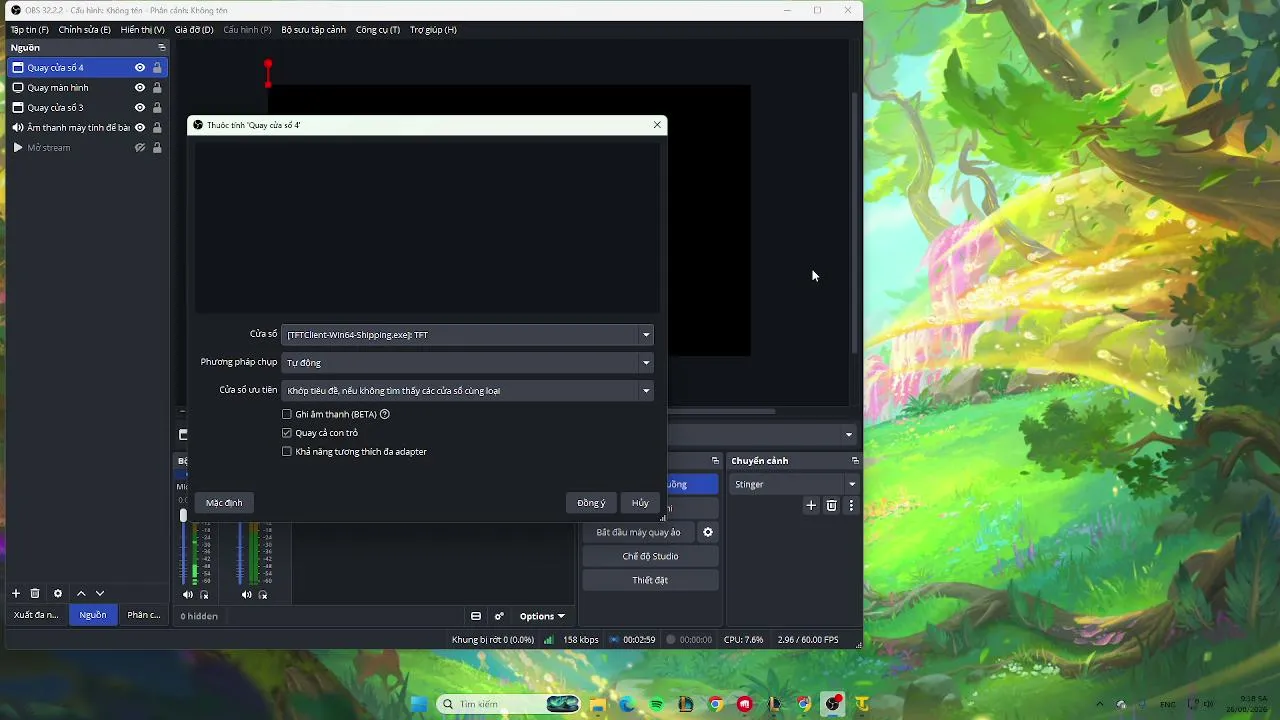Open the 'Chỉnh sửa (E)' menu

(85, 30)
